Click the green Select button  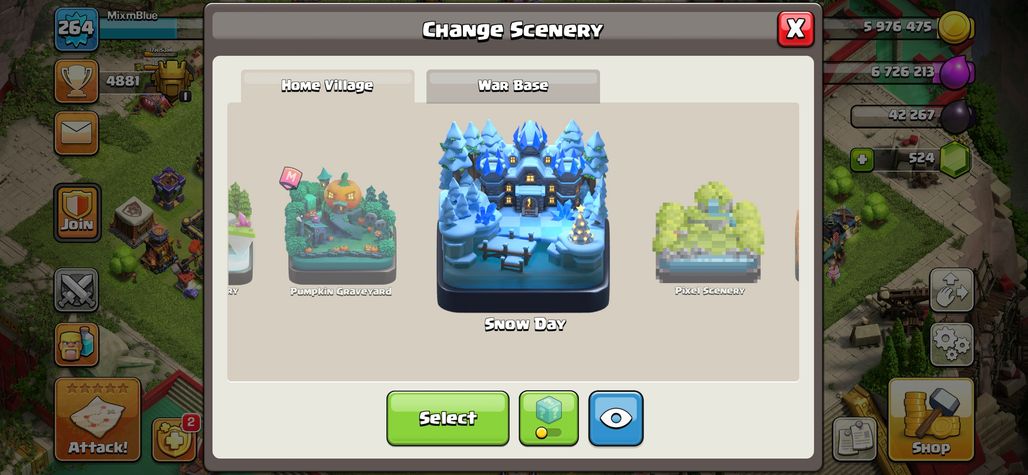tap(448, 418)
